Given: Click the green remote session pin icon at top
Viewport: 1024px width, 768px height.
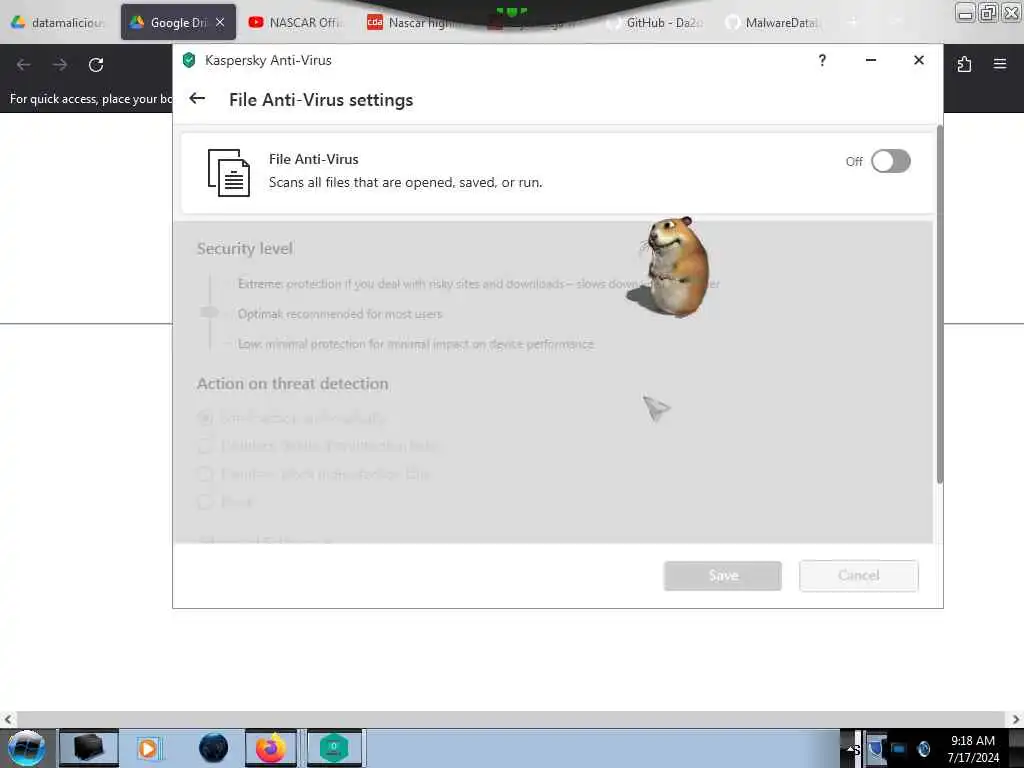Looking at the screenshot, I should tap(511, 12).
